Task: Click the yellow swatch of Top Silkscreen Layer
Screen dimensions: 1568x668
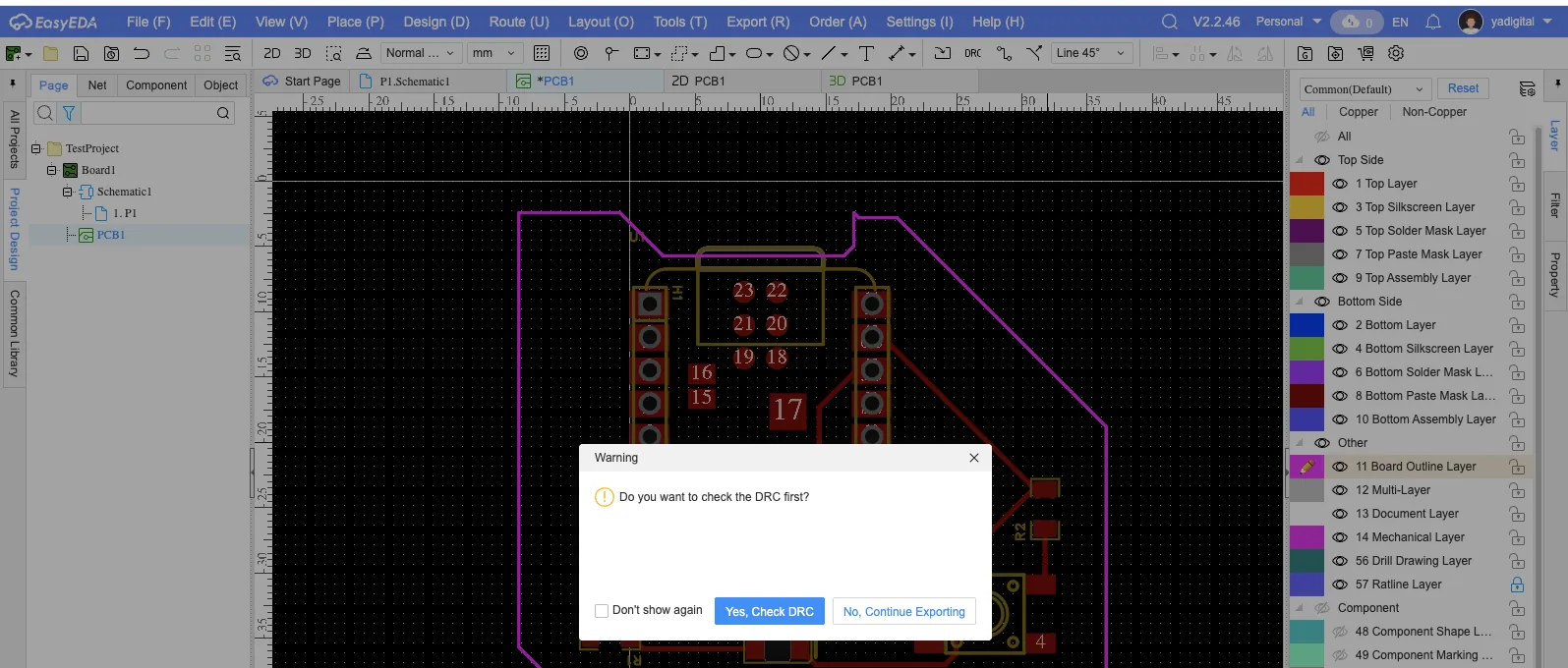Action: point(1307,207)
